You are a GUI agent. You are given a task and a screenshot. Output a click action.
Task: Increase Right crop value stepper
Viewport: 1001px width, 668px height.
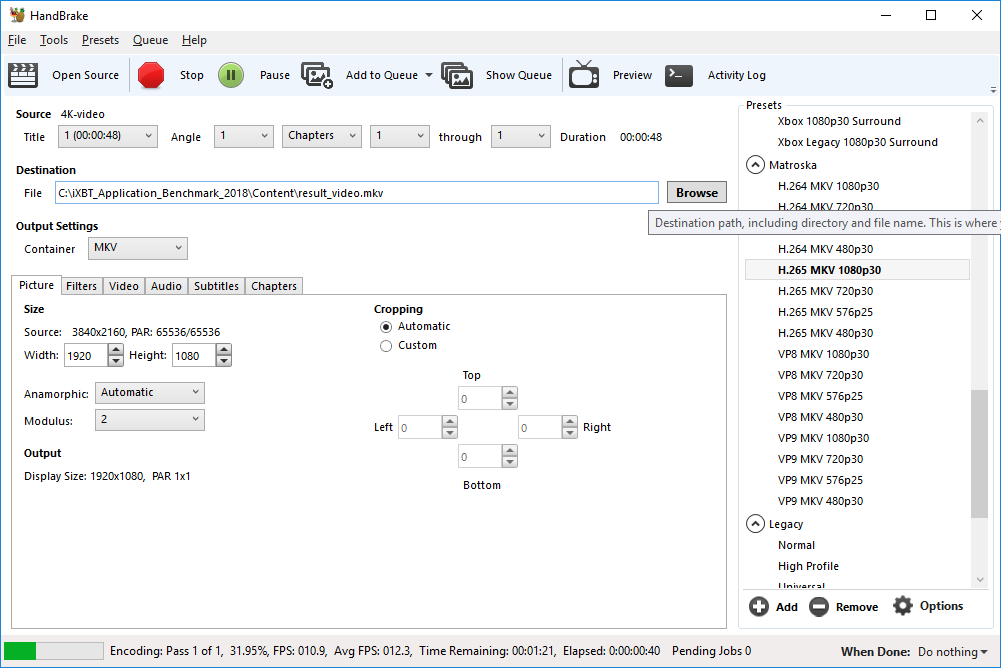click(x=570, y=421)
